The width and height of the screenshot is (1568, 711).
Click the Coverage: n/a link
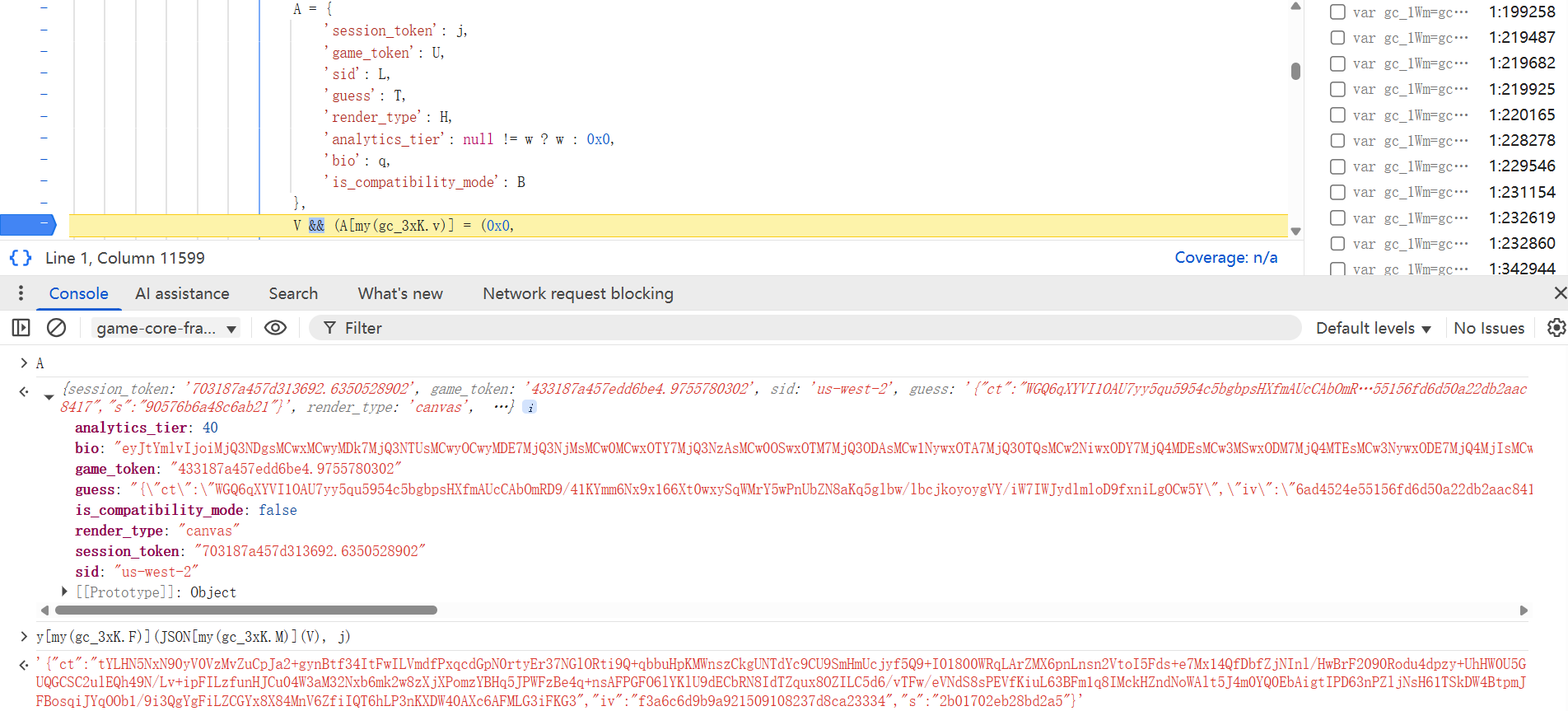[x=1225, y=258]
